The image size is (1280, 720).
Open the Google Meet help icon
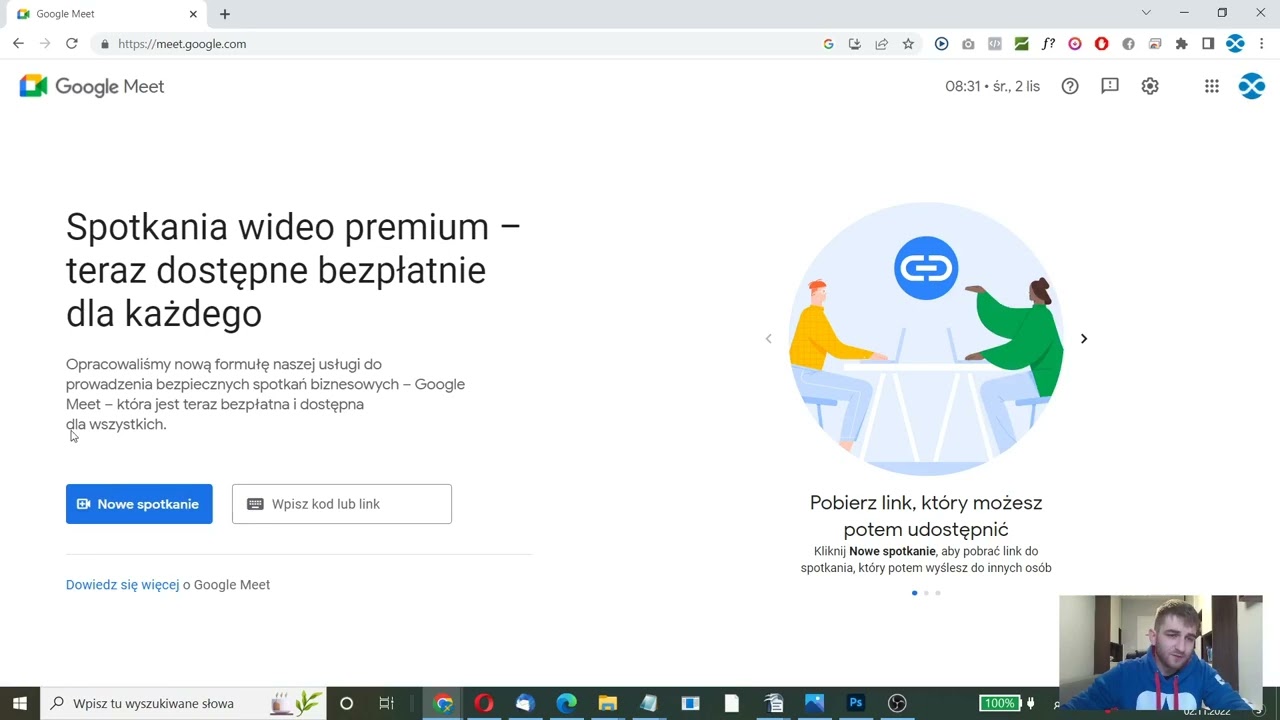coord(1070,86)
